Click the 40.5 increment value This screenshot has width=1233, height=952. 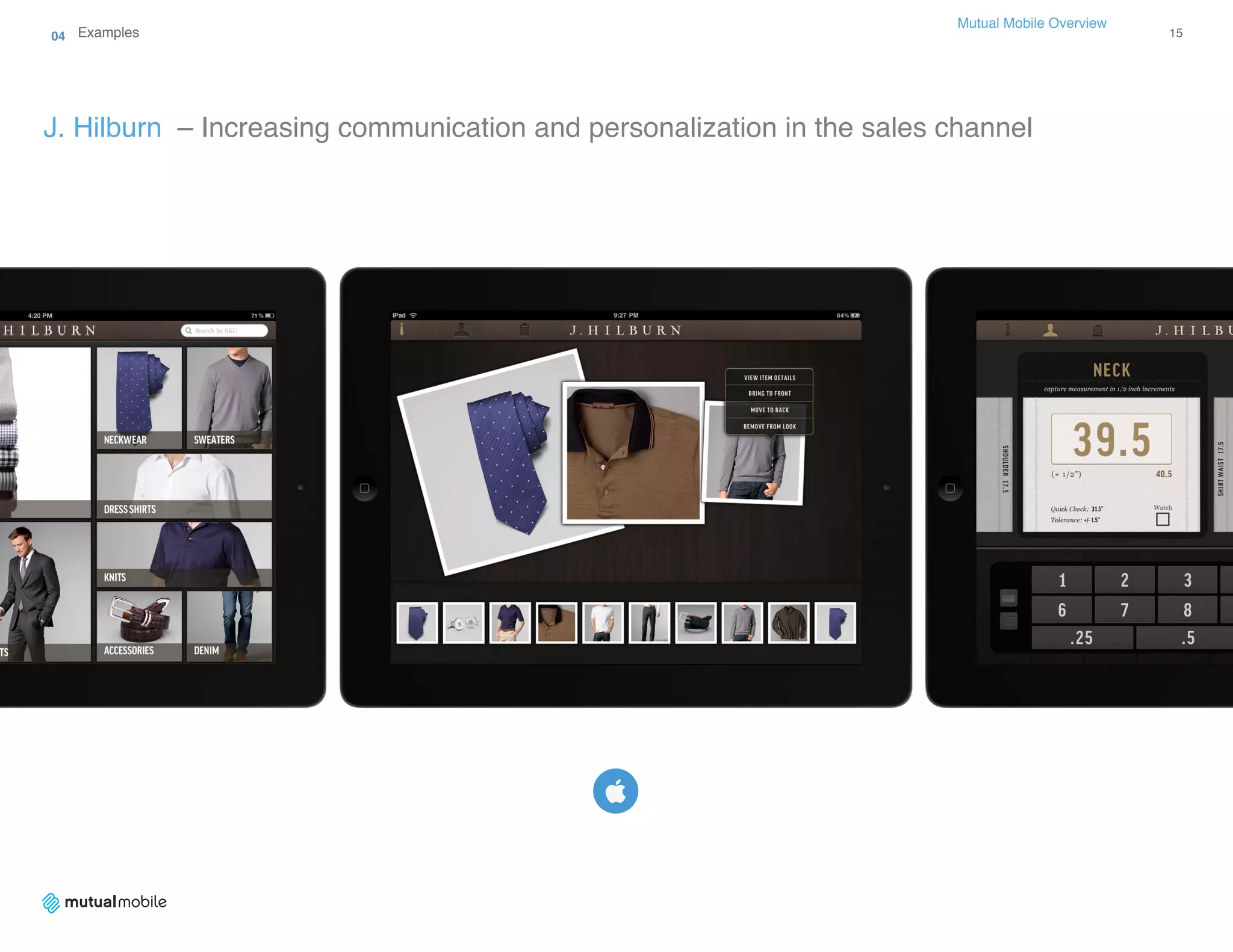click(1164, 474)
